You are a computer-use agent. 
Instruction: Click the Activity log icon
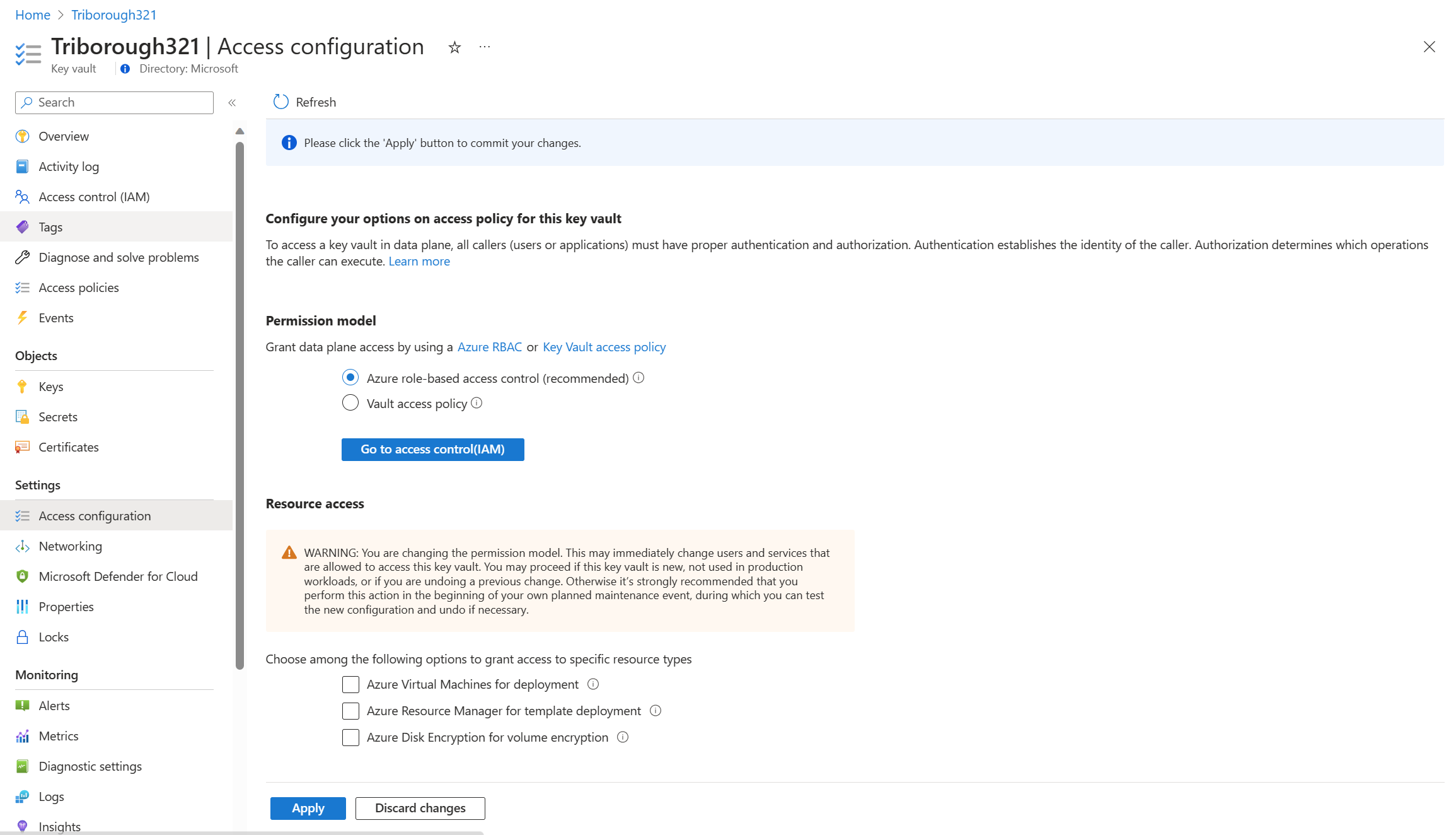(23, 166)
